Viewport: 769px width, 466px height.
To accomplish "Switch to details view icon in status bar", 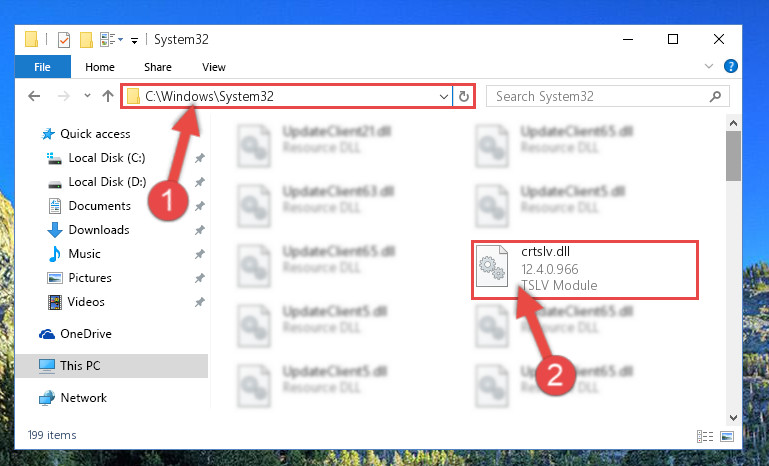I will coord(705,436).
